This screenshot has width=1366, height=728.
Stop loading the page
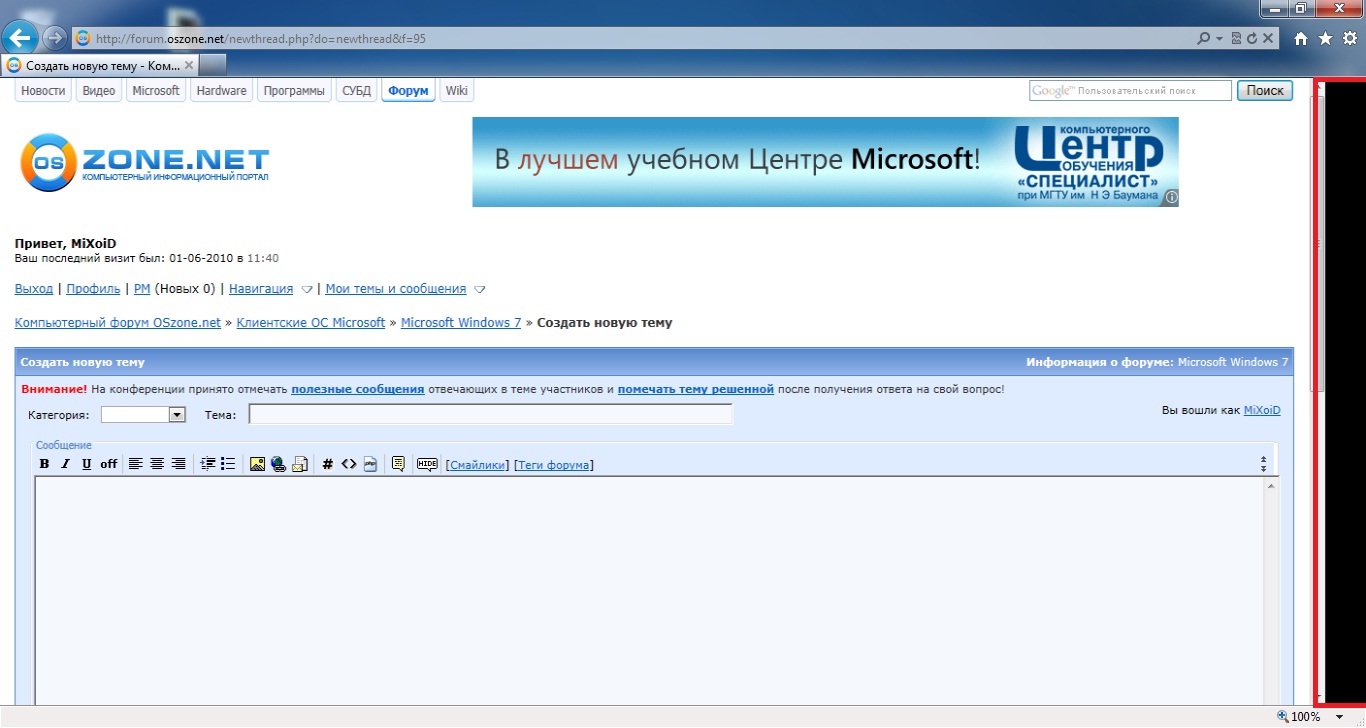click(x=1268, y=38)
